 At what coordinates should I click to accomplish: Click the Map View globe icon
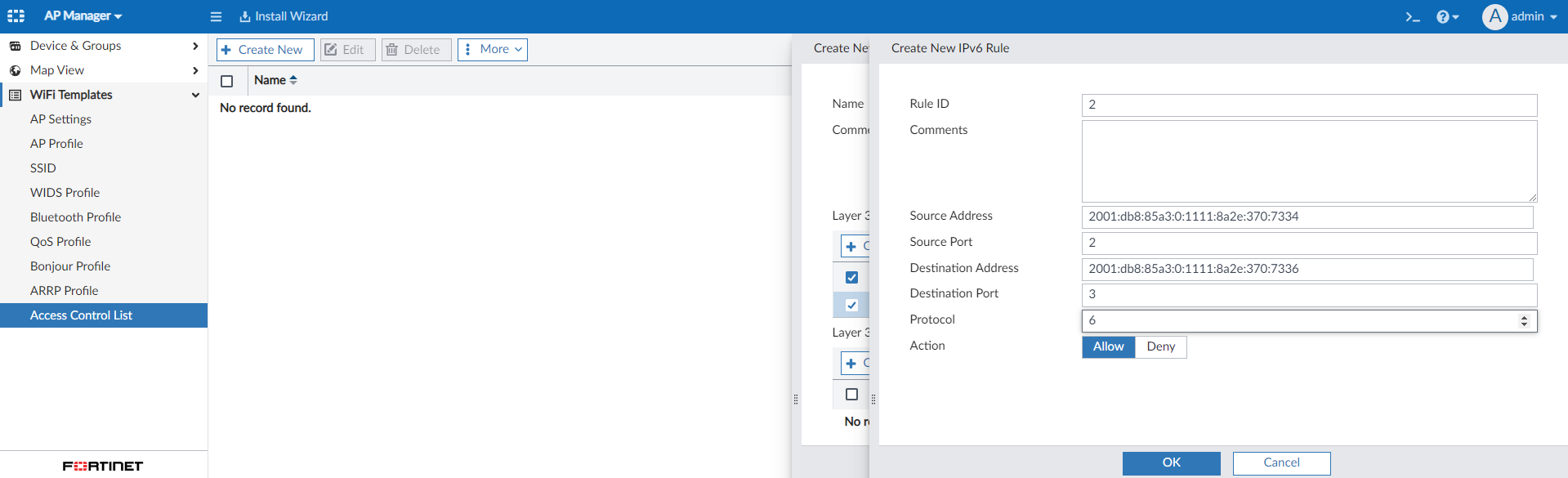click(x=16, y=70)
